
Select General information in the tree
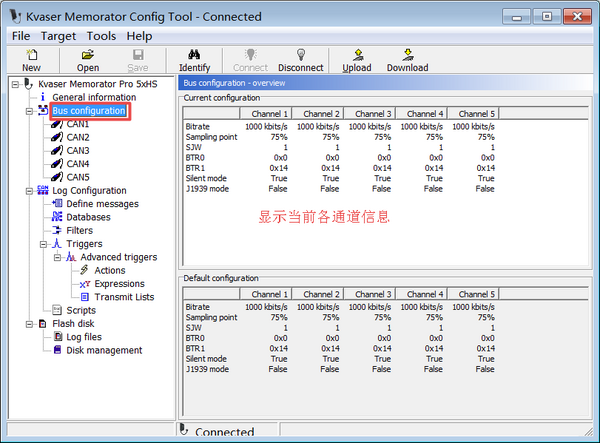(x=94, y=97)
